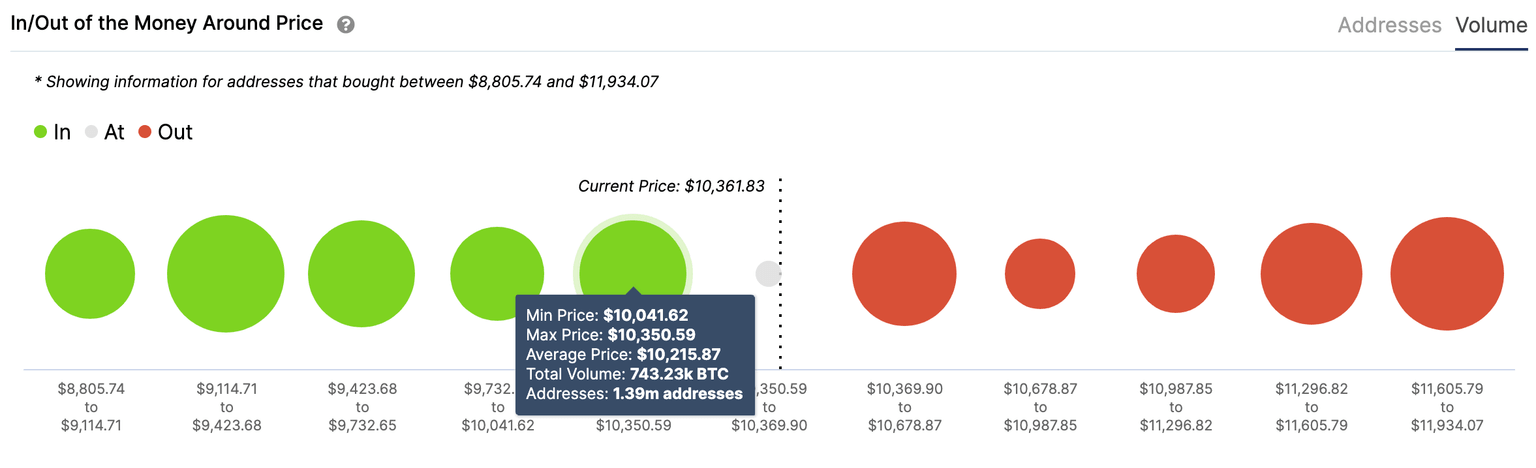Click red bubble for $10,369.90 to $10,678.87
The image size is (1536, 468).
pos(904,273)
